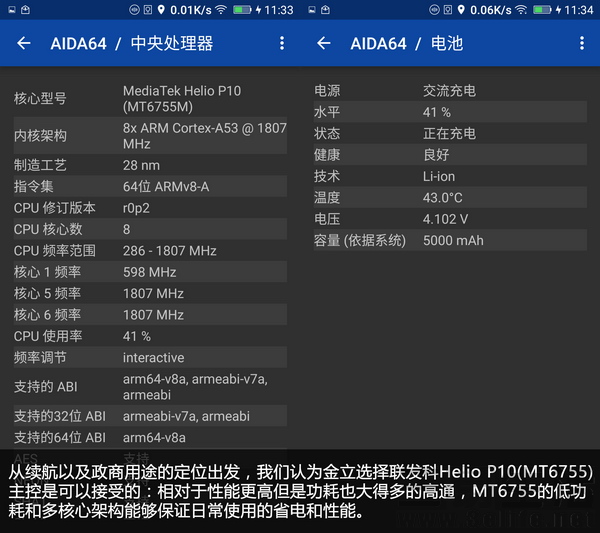Select the 指令集 row showing 64位 ARMv8-A

[150, 186]
